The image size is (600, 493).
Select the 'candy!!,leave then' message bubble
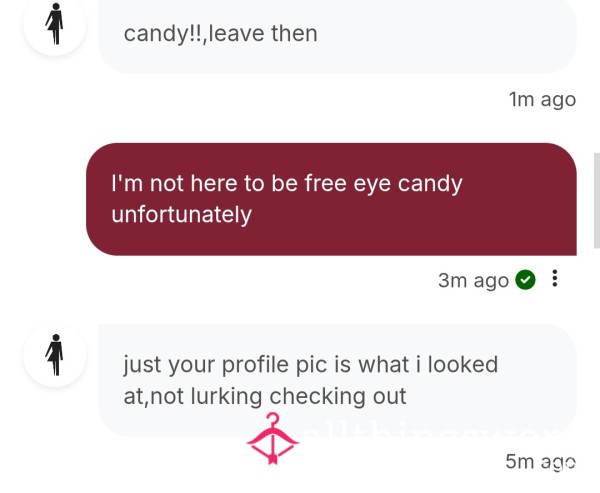(x=337, y=35)
